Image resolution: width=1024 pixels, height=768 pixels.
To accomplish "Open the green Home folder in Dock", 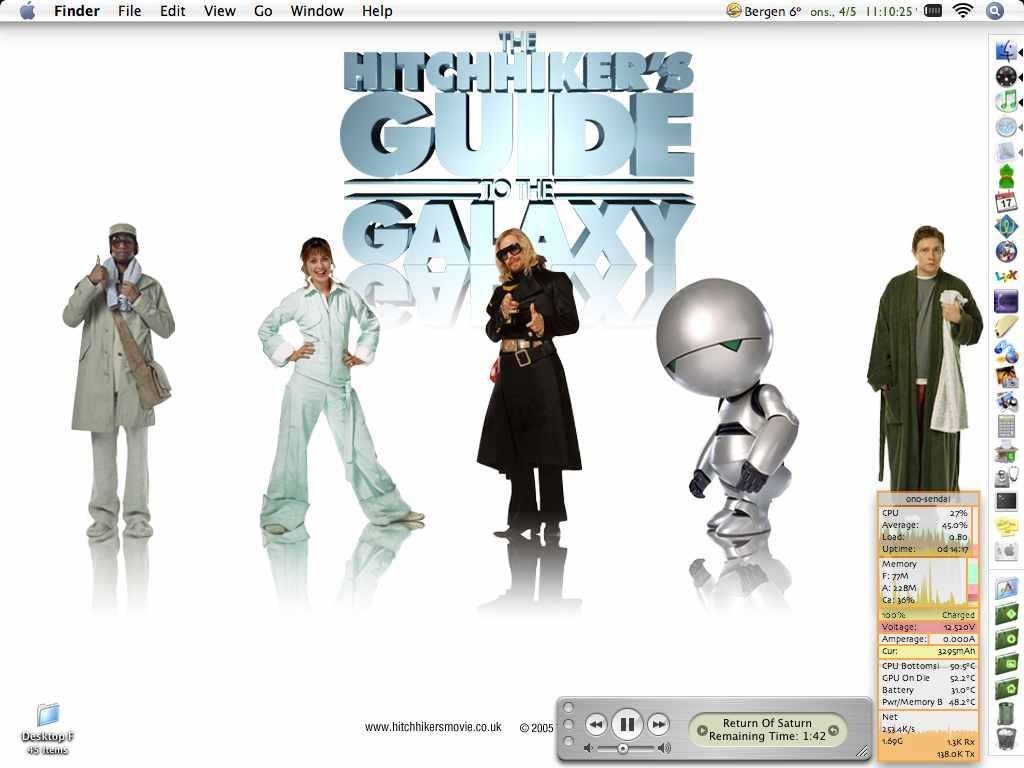I will (1006, 688).
